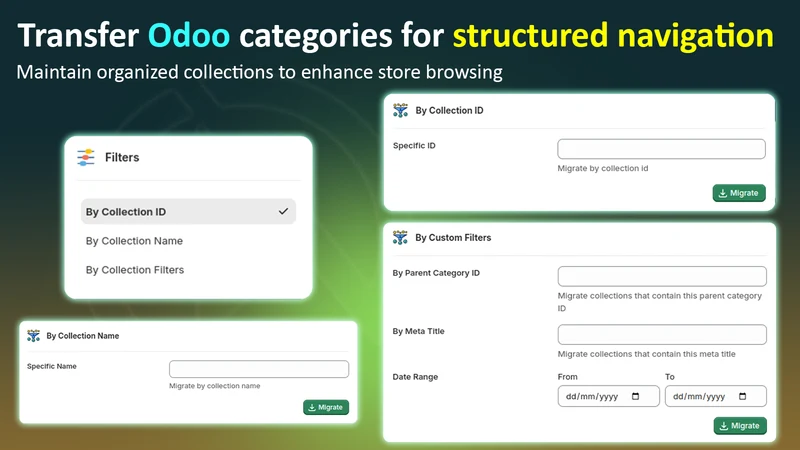Focus the Specific ID input field
The image size is (800, 450).
[x=661, y=149]
